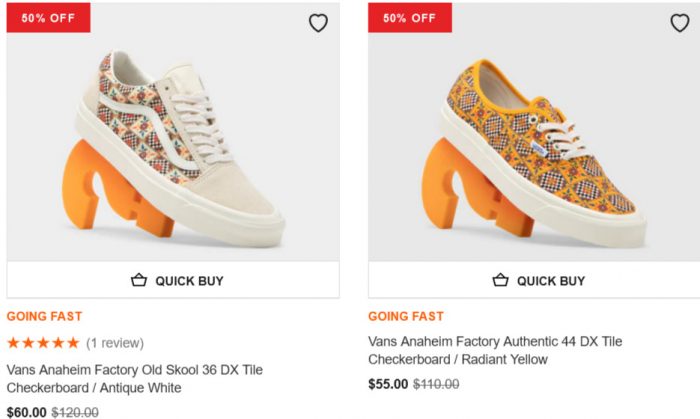Click the five-star rating on Old Skool
This screenshot has width=700, height=419.
point(43,343)
